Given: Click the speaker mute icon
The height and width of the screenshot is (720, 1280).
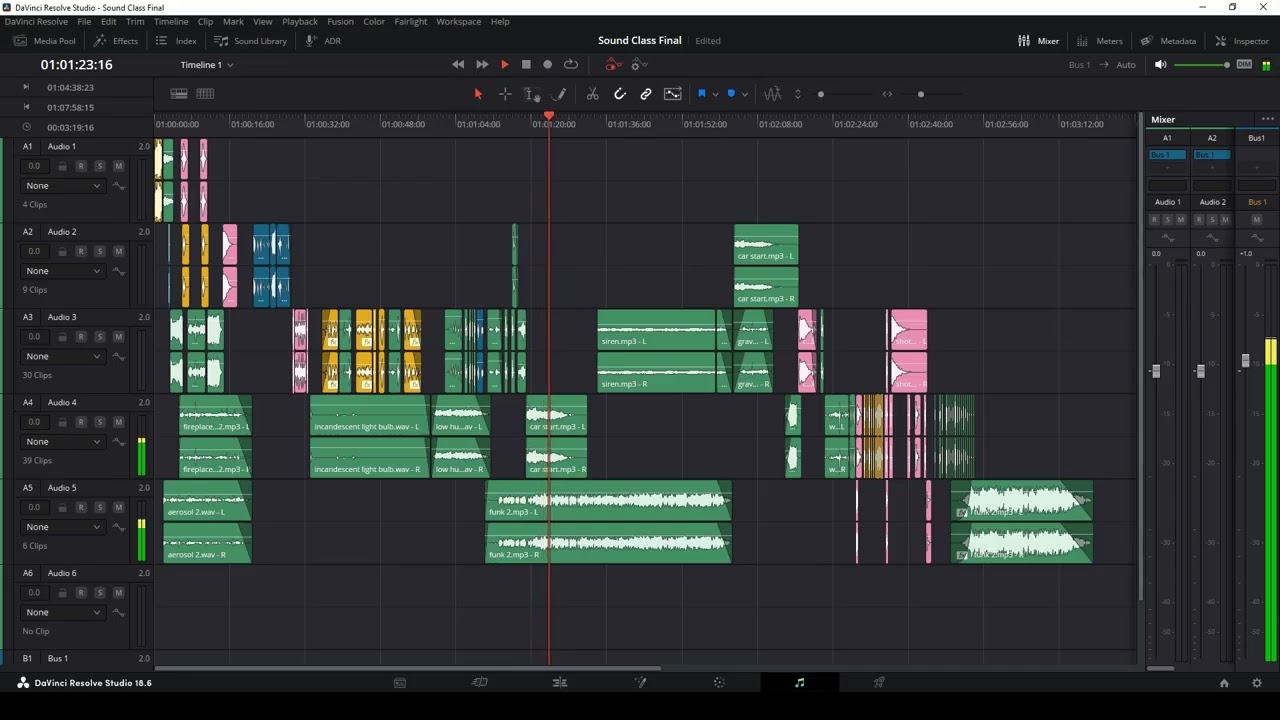Looking at the screenshot, I should [1160, 65].
